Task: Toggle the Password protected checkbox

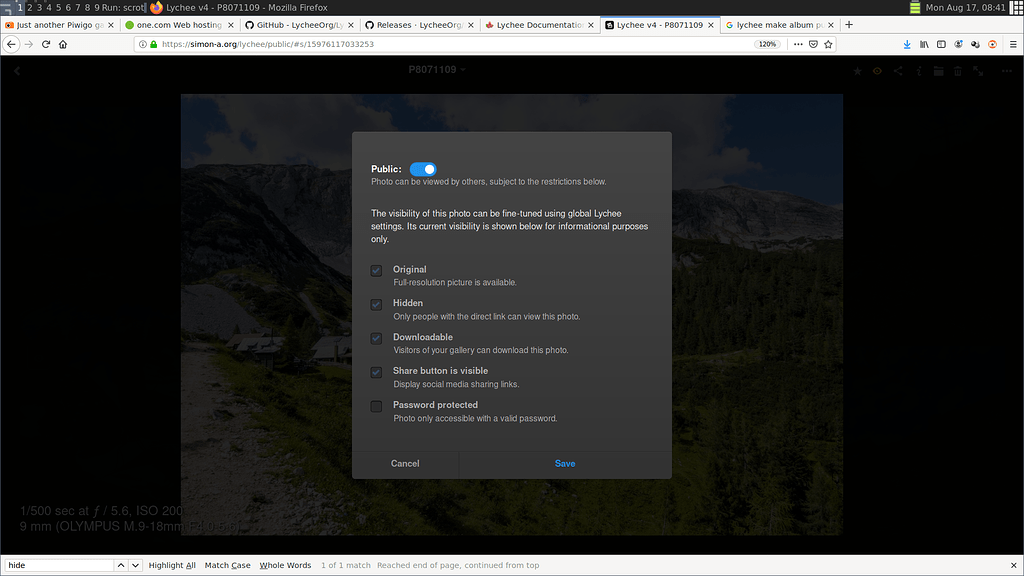Action: click(377, 406)
